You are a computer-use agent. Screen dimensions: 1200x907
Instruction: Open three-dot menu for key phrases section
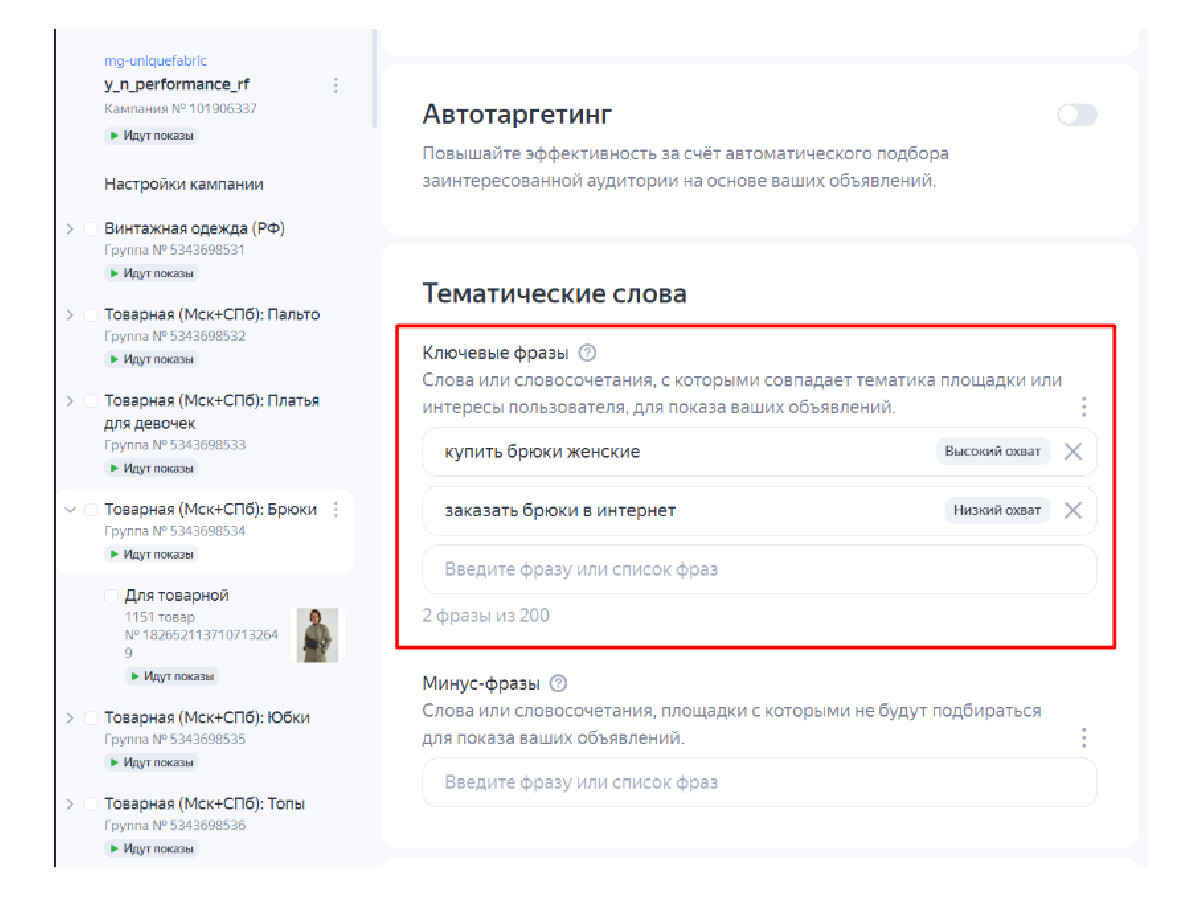[1084, 407]
